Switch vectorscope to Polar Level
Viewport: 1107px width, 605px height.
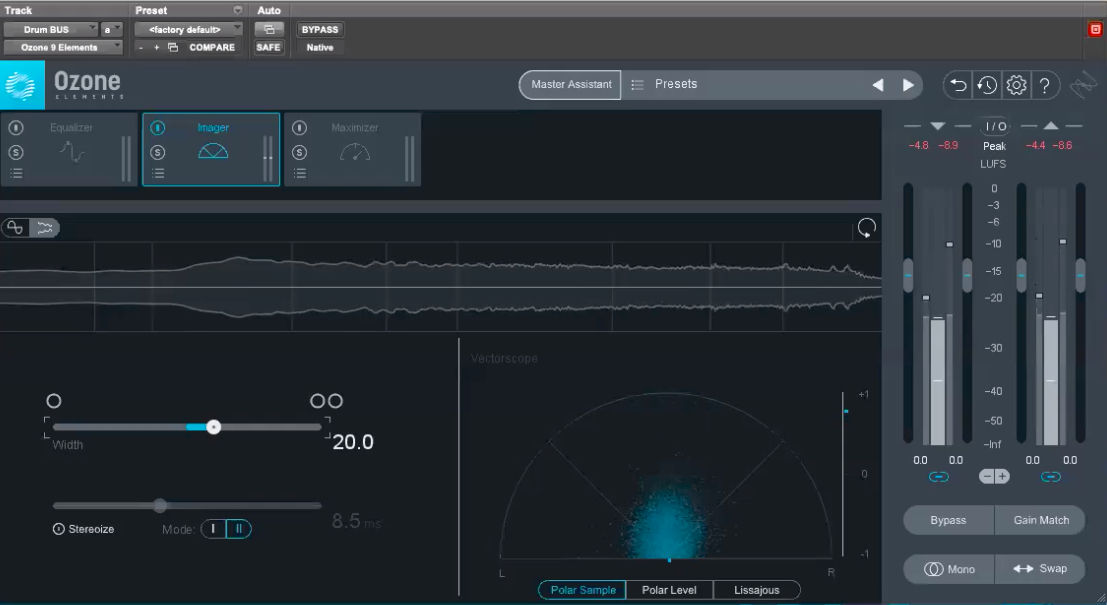pos(669,590)
